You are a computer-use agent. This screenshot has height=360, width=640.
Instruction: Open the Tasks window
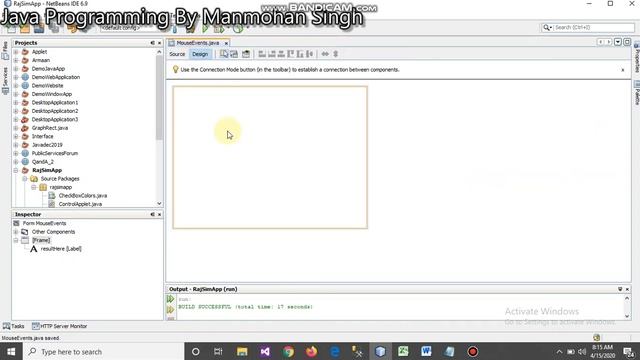(13, 326)
